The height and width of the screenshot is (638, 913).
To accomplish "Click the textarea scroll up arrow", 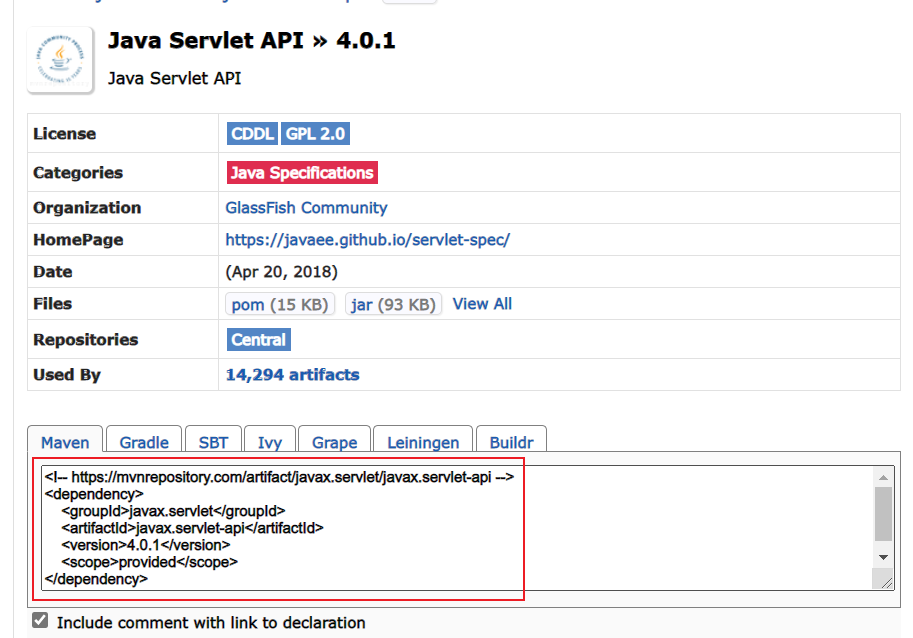I will click(883, 477).
